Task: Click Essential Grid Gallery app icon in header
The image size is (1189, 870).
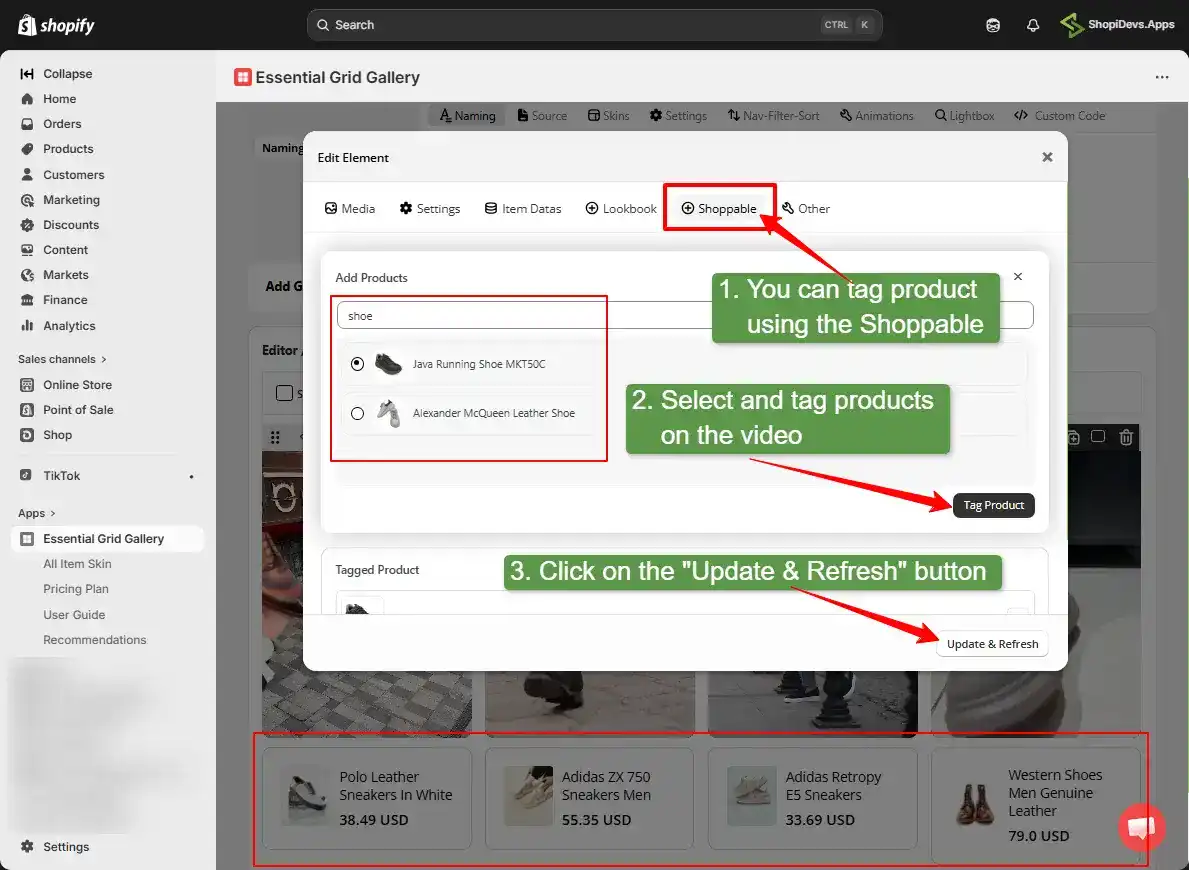Action: [243, 77]
